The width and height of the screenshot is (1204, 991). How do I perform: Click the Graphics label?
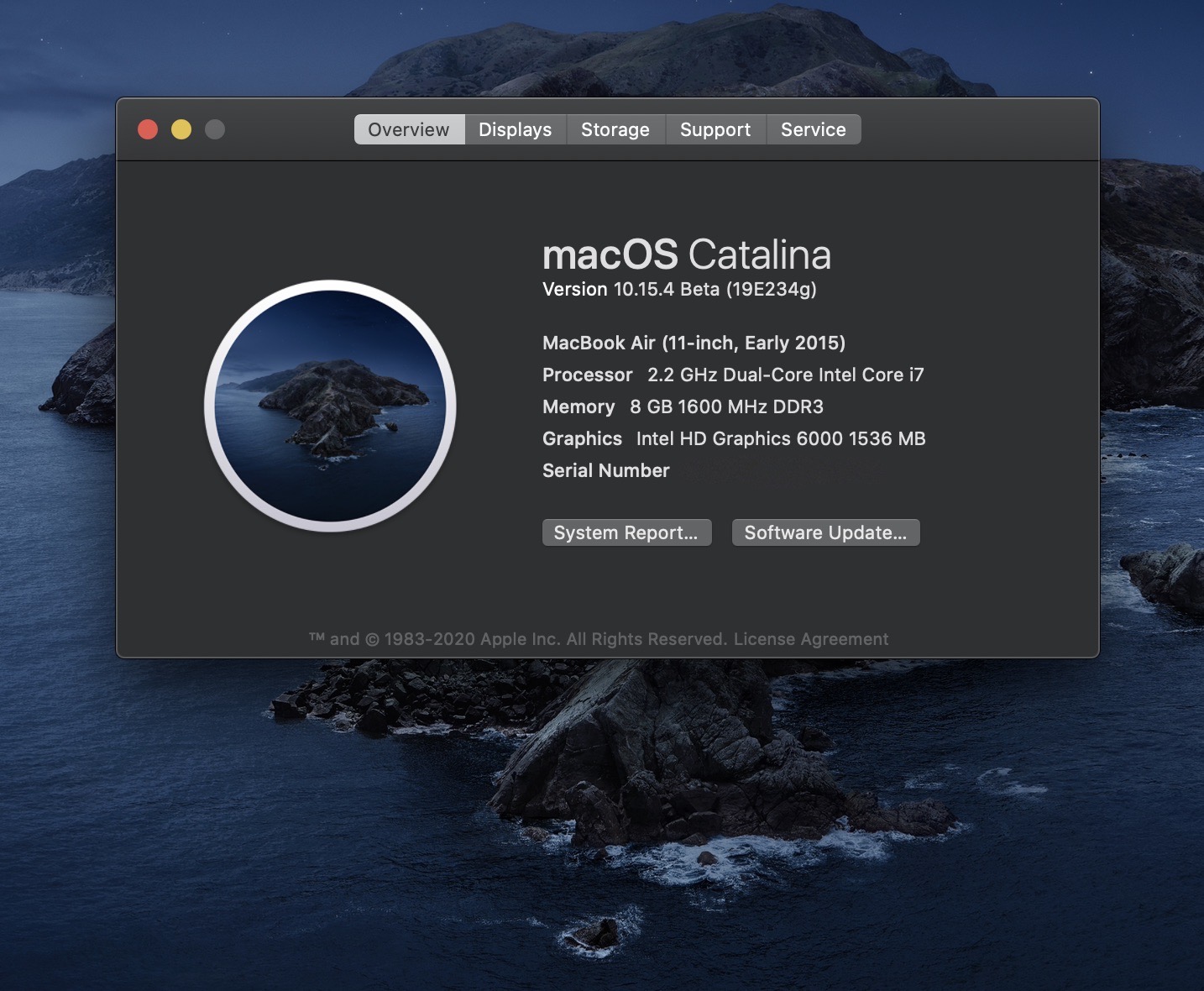pos(582,438)
